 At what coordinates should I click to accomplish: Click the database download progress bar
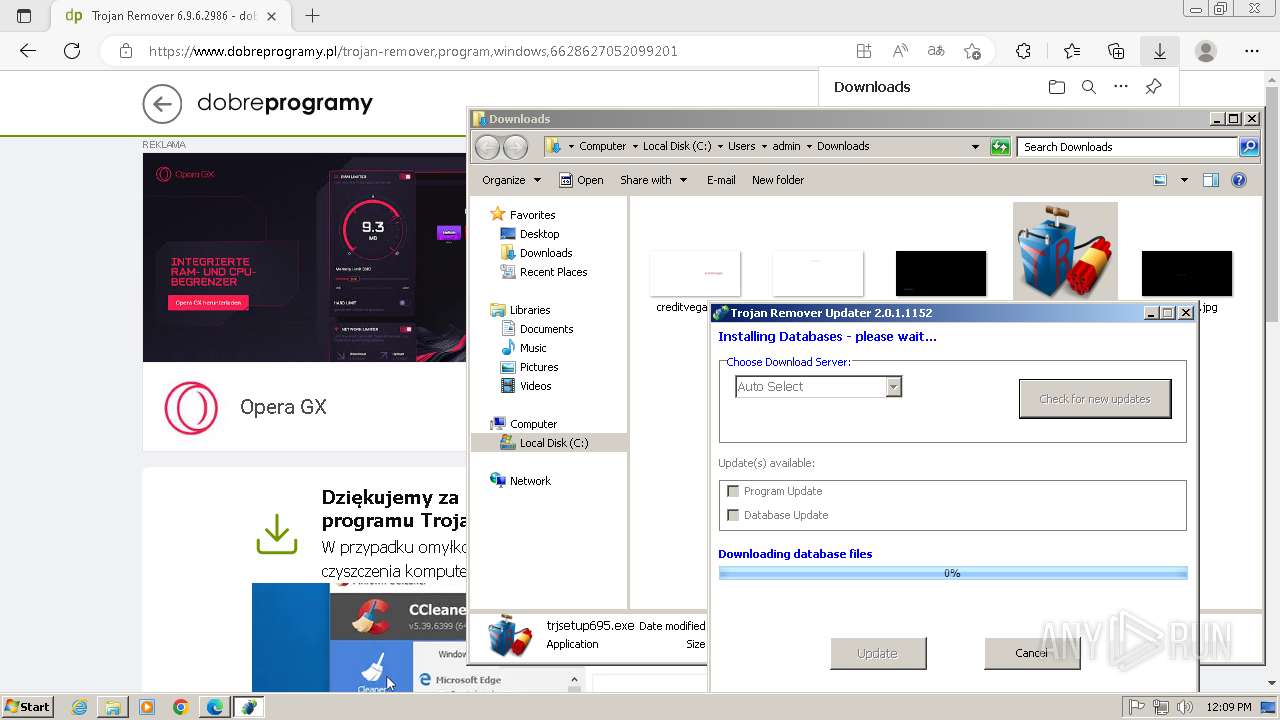[952, 573]
